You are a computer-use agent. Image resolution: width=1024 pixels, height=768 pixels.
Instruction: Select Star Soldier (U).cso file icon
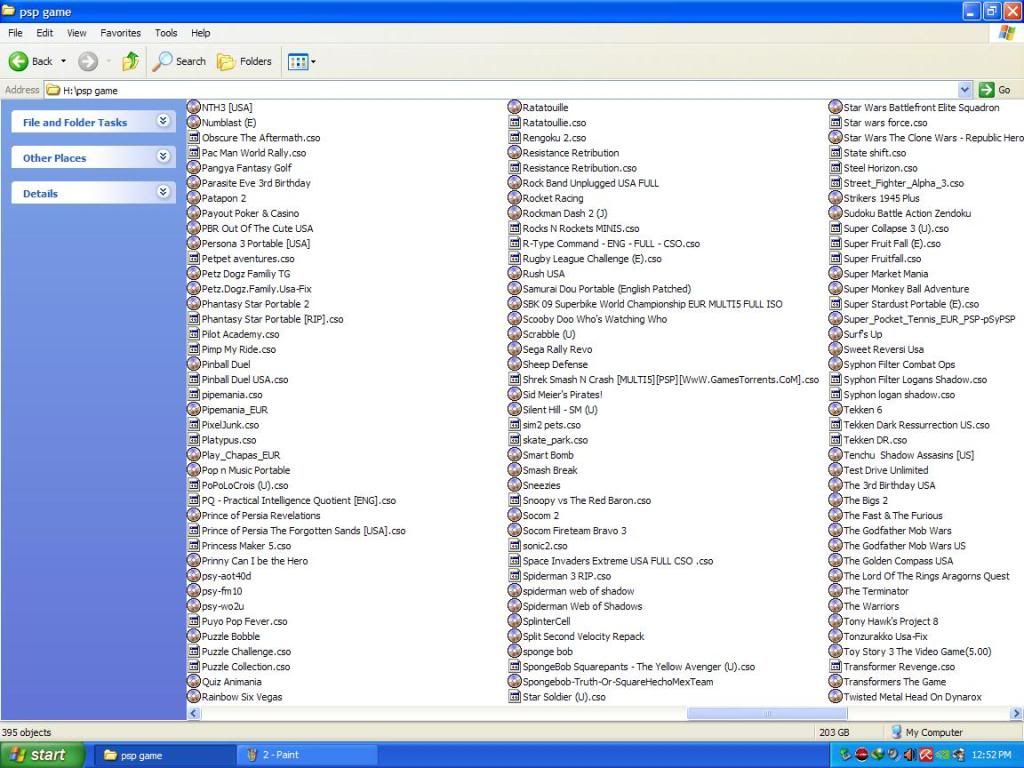click(x=514, y=696)
